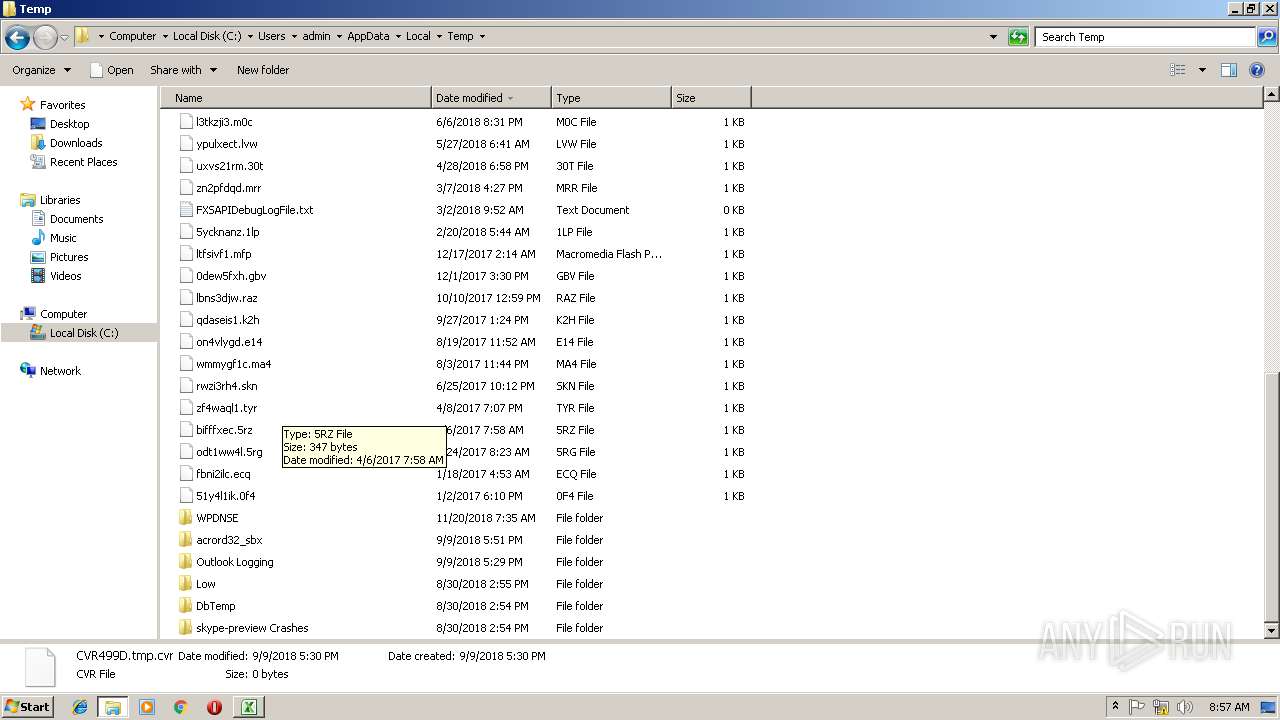Select the Videos library
This screenshot has width=1280, height=720.
65,276
